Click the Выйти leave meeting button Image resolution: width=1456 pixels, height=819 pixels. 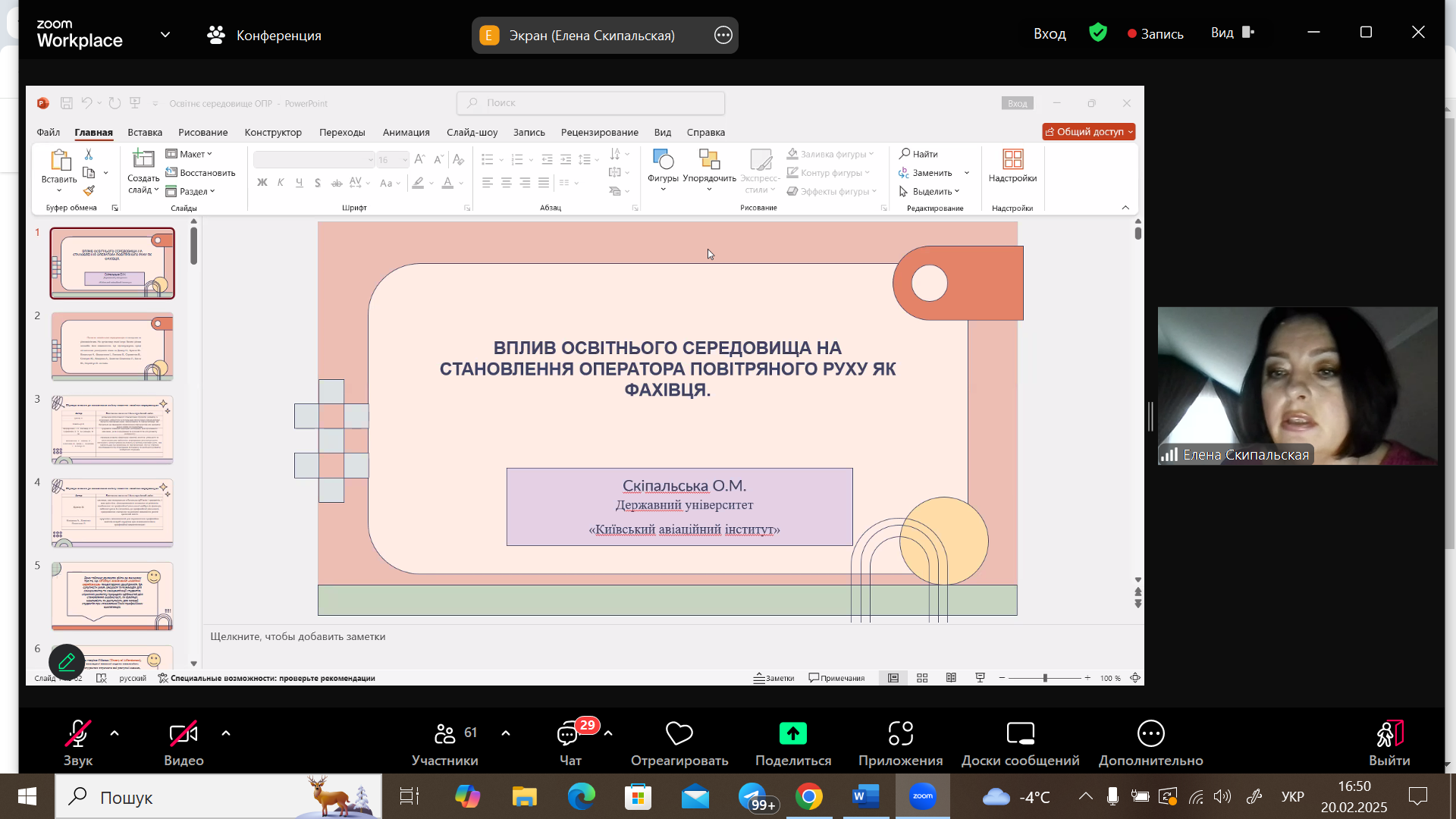coord(1389,733)
